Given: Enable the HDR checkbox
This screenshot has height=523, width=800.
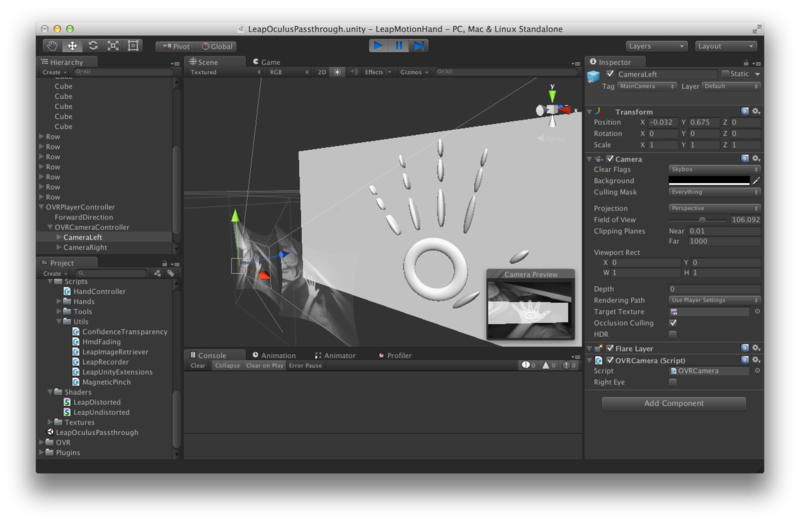Looking at the screenshot, I should point(673,334).
